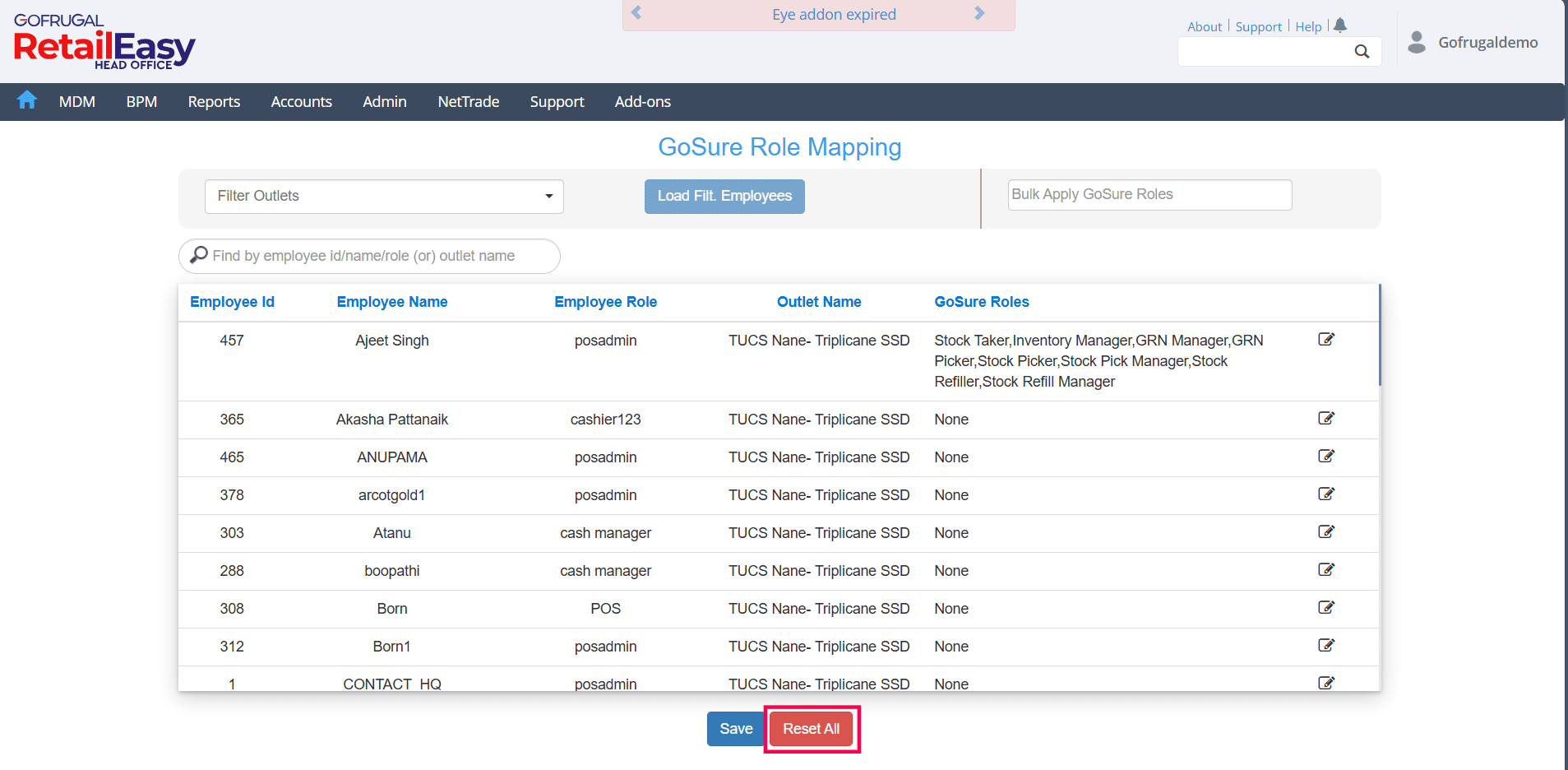The height and width of the screenshot is (770, 1568).
Task: Click the Load Filt. Employees button
Action: (x=724, y=197)
